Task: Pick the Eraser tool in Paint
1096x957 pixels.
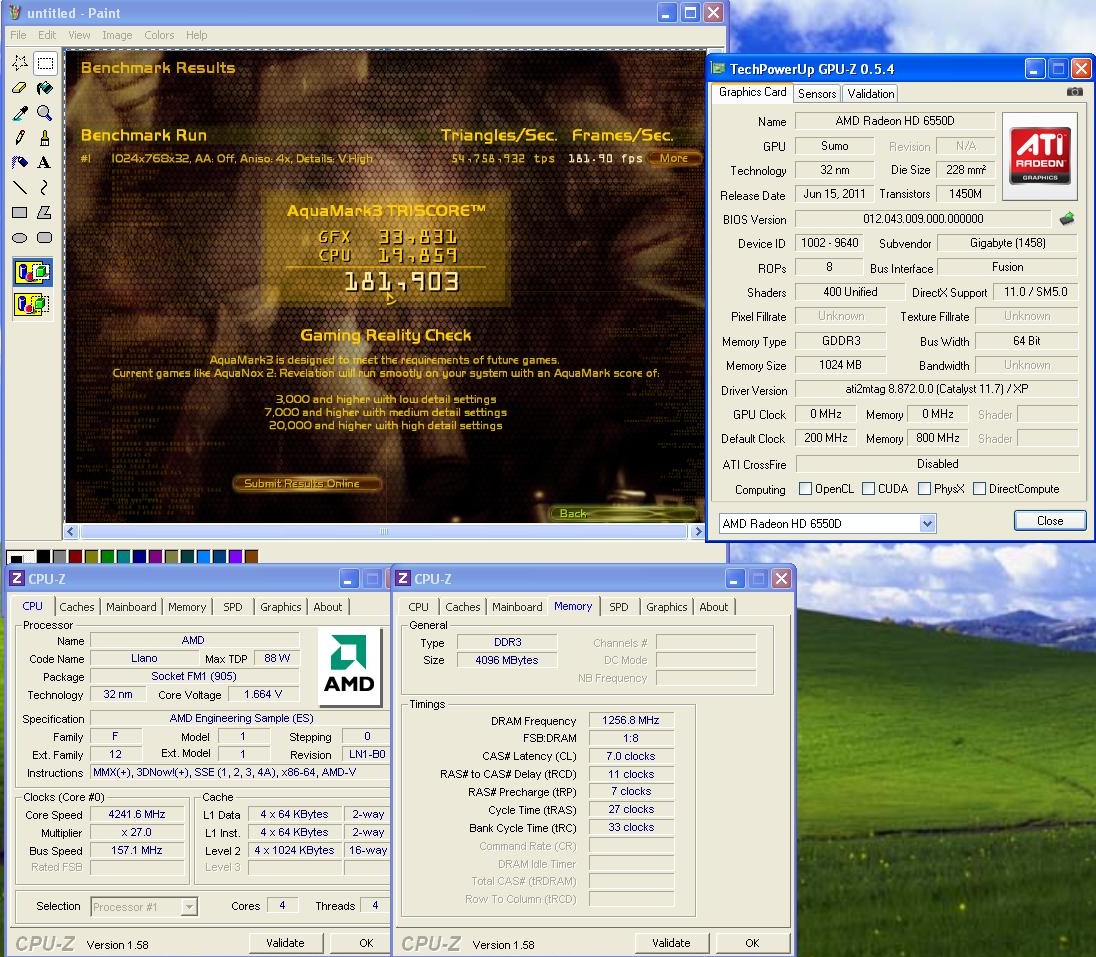Action: tap(20, 88)
